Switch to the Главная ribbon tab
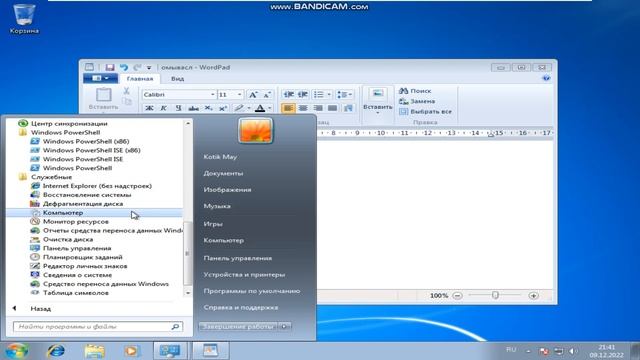Viewport: 640px width, 360px height. (x=140, y=78)
